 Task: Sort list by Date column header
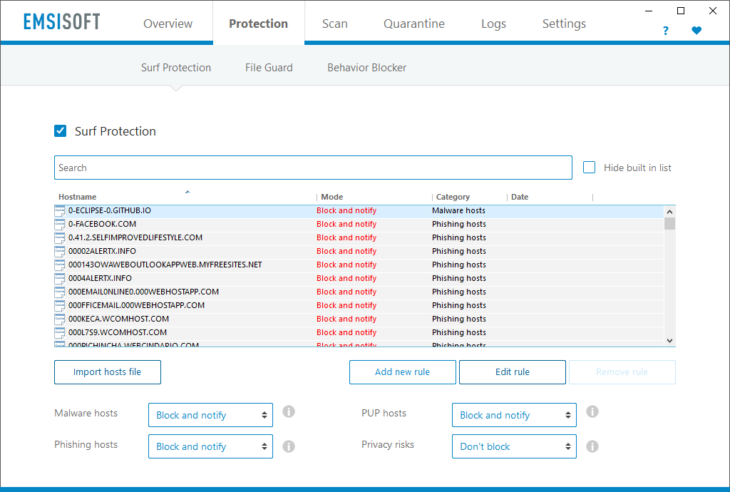tap(520, 197)
